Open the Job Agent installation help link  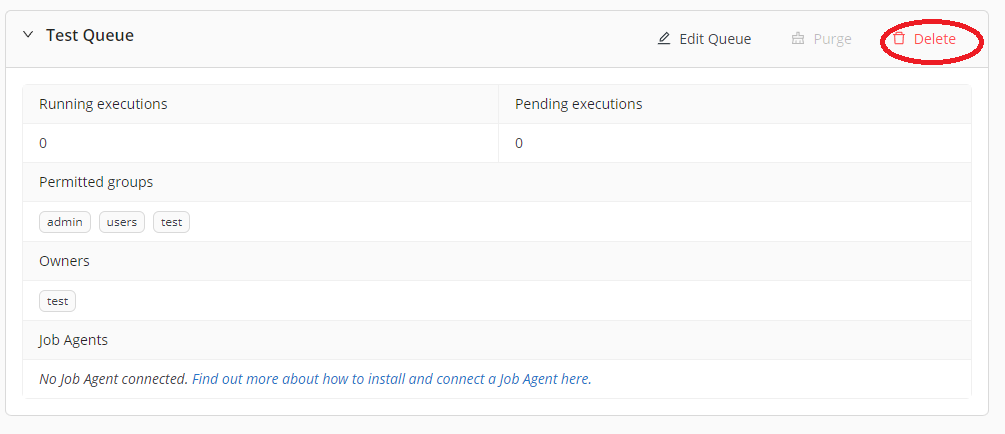[x=390, y=379]
